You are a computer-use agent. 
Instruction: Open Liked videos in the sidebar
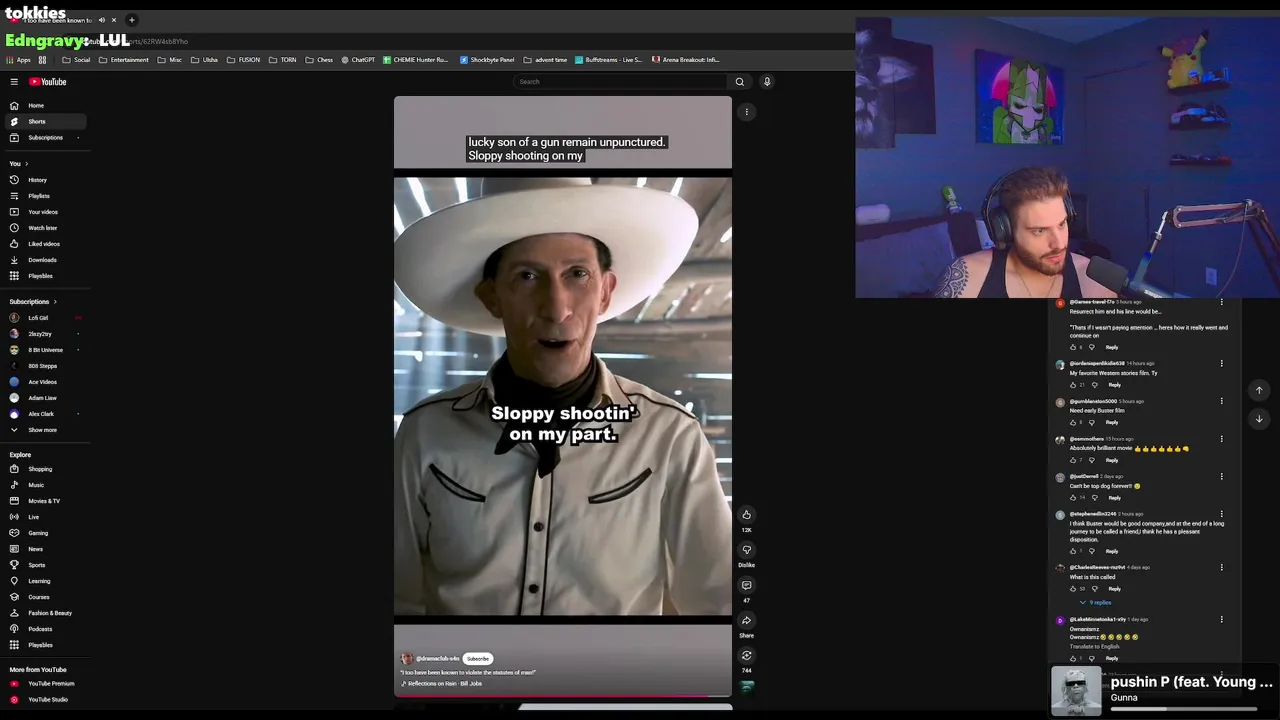(45, 244)
